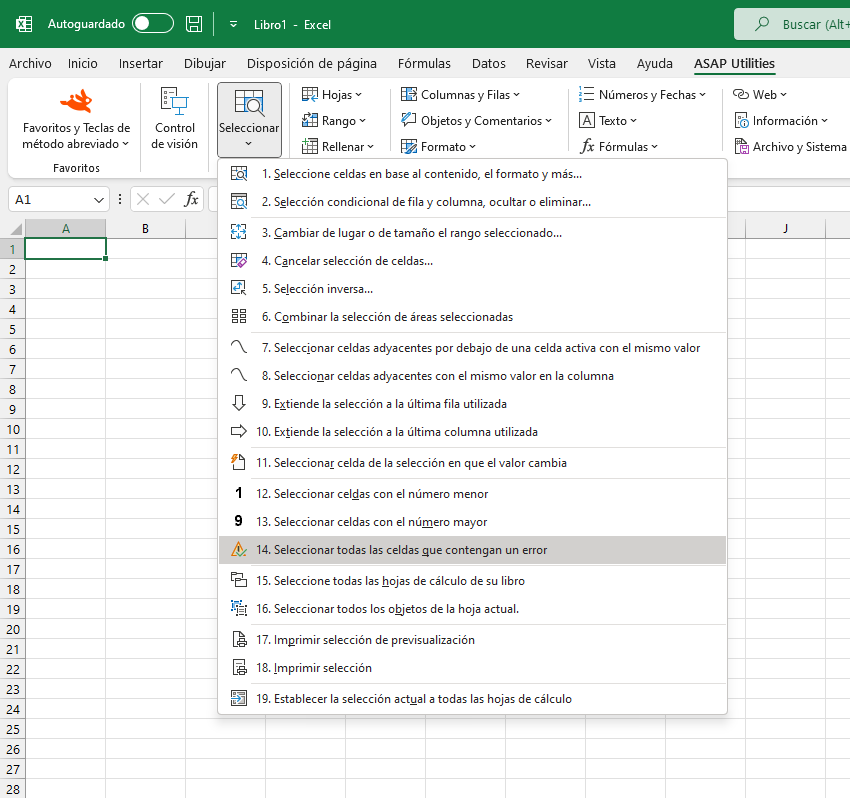Open the quick access toolbar customize arrow
850x798 pixels.
pos(233,24)
